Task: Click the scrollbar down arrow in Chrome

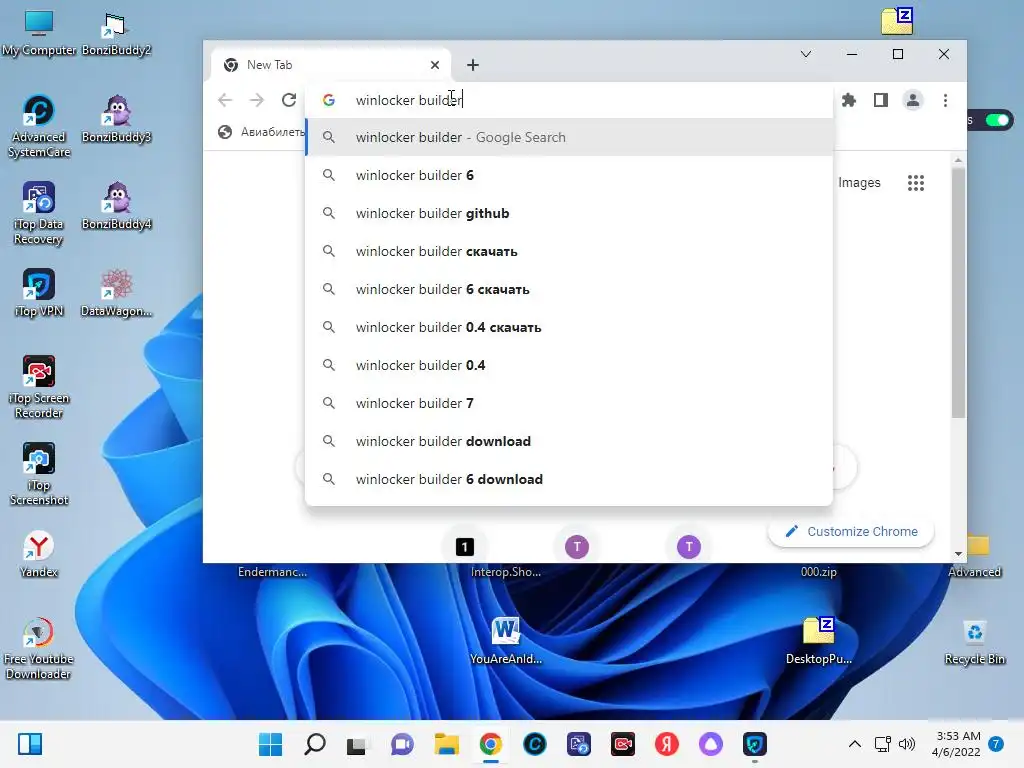Action: (958, 554)
